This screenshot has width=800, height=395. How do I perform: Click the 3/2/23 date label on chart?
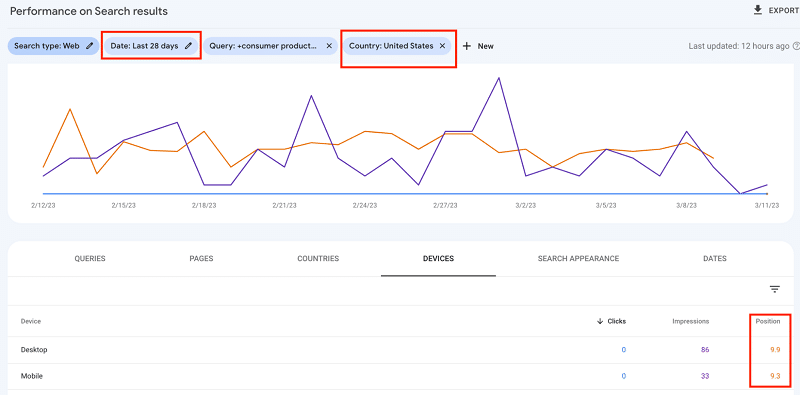click(526, 206)
